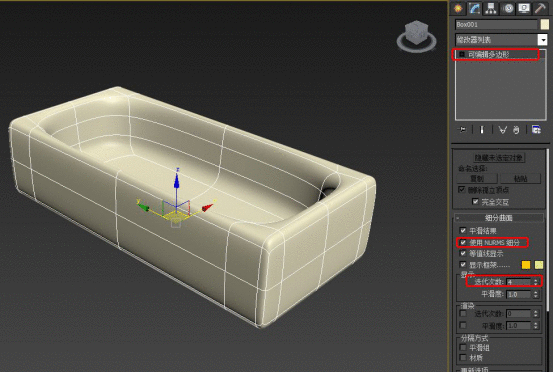
Task: Toggle the 完全交互 checkbox
Action: point(475,201)
